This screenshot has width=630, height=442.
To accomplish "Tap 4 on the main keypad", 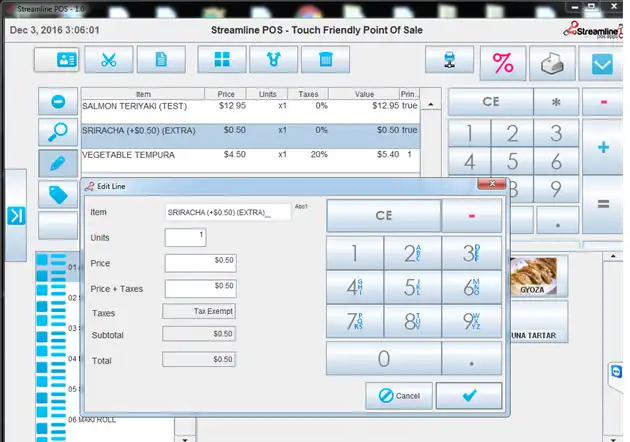I will [x=469, y=162].
